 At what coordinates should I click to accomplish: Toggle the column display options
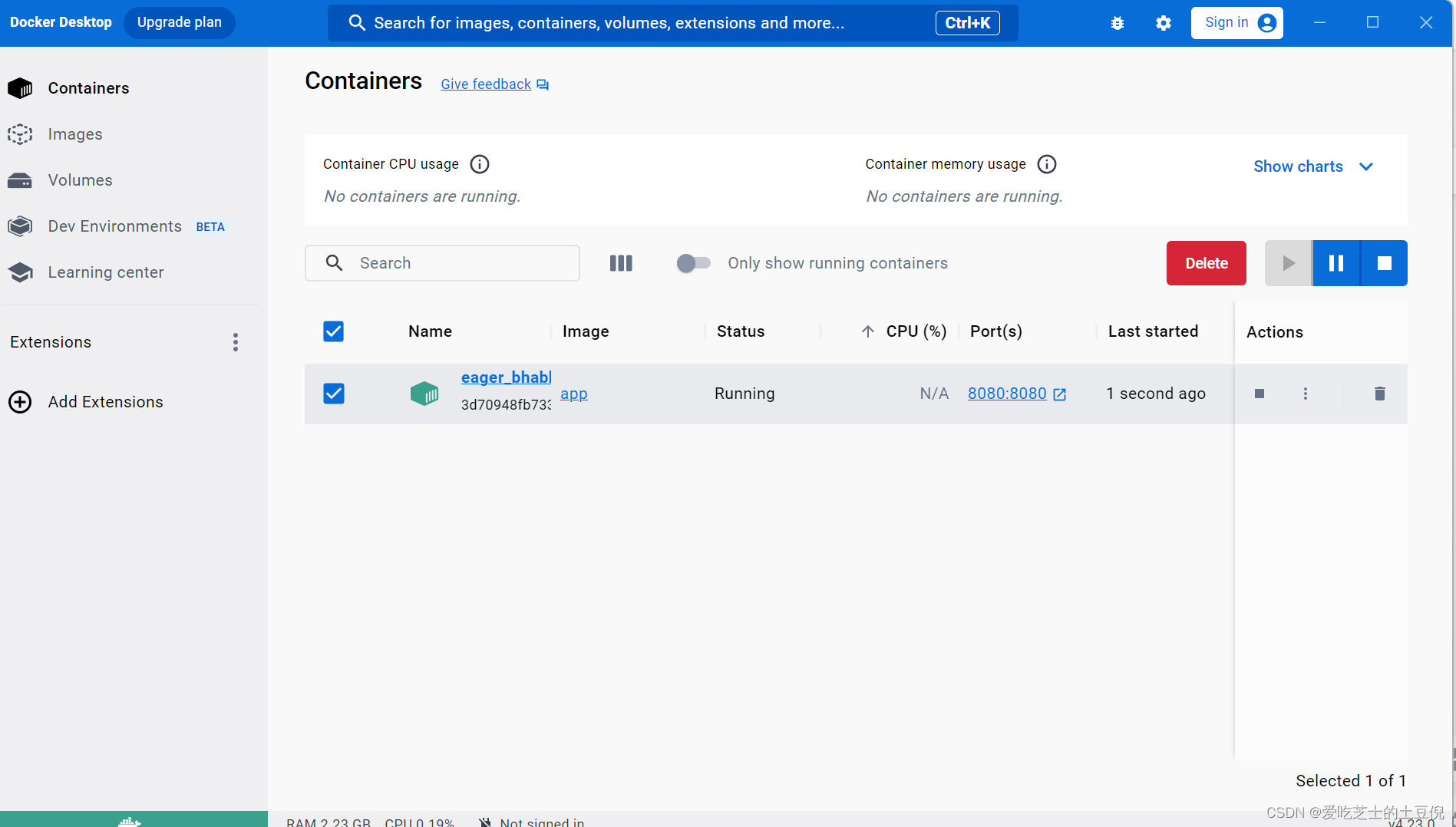[621, 262]
